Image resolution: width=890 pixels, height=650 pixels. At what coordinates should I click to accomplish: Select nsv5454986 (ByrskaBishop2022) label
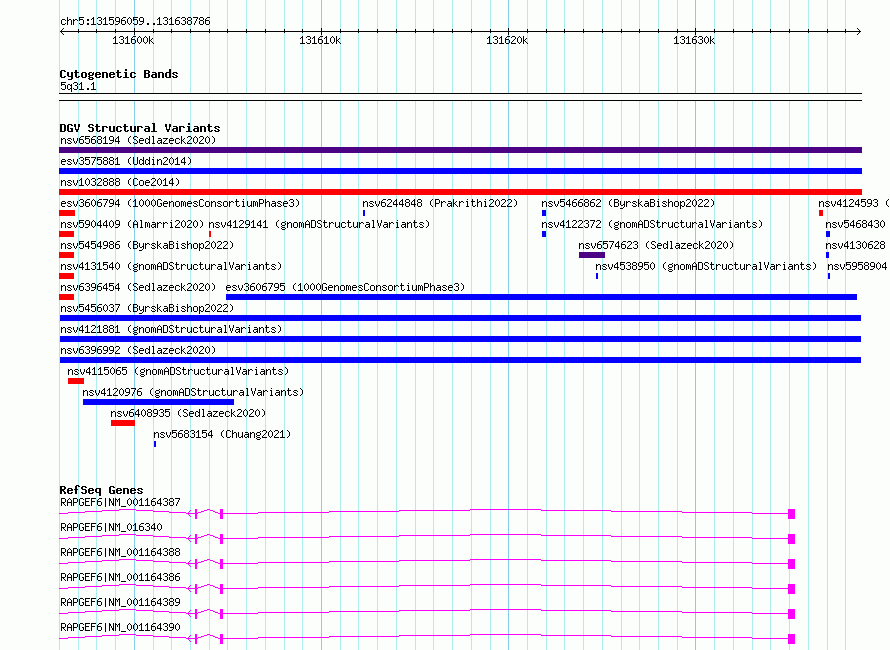coord(147,245)
